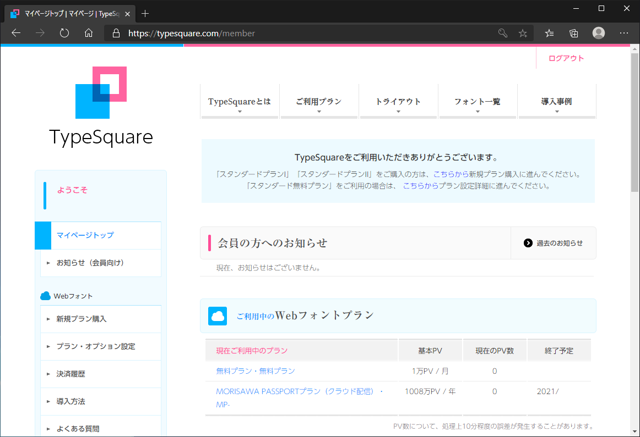Screen dimensions: 640x437
Task: Click the 現在ご利用中のプラン column header
Action: click(301, 350)
